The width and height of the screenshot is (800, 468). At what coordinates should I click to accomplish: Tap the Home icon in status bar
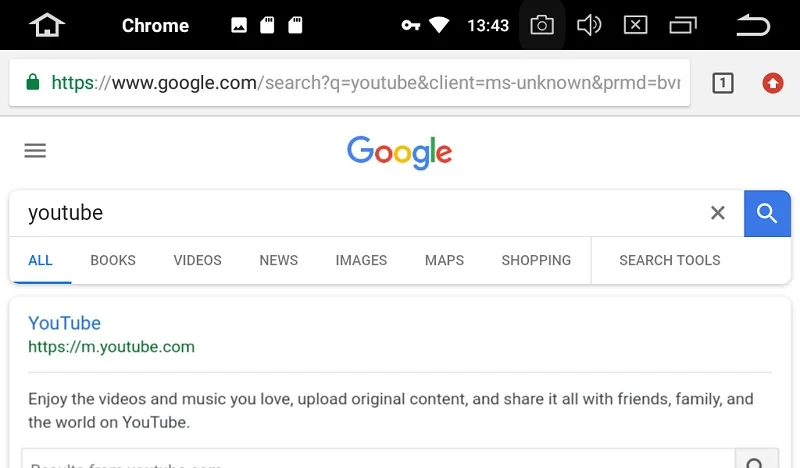47,25
